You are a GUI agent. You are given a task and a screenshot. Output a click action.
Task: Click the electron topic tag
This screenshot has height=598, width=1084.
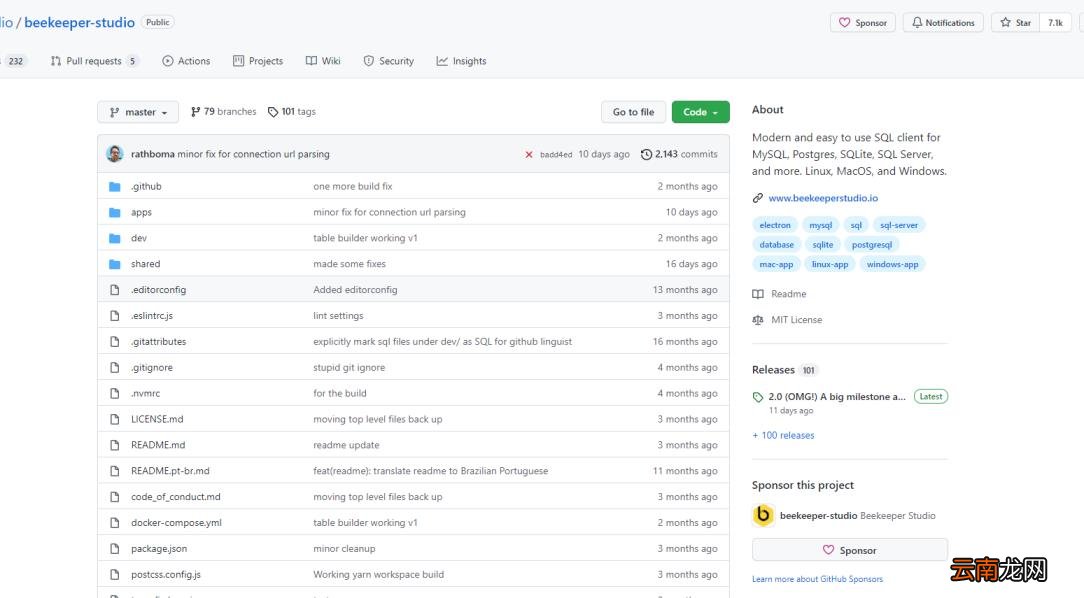pyautogui.click(x=775, y=225)
